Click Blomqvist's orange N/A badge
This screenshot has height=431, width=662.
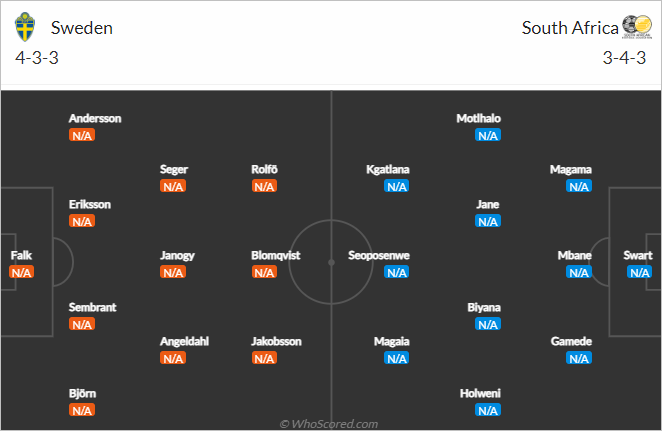[x=264, y=272]
